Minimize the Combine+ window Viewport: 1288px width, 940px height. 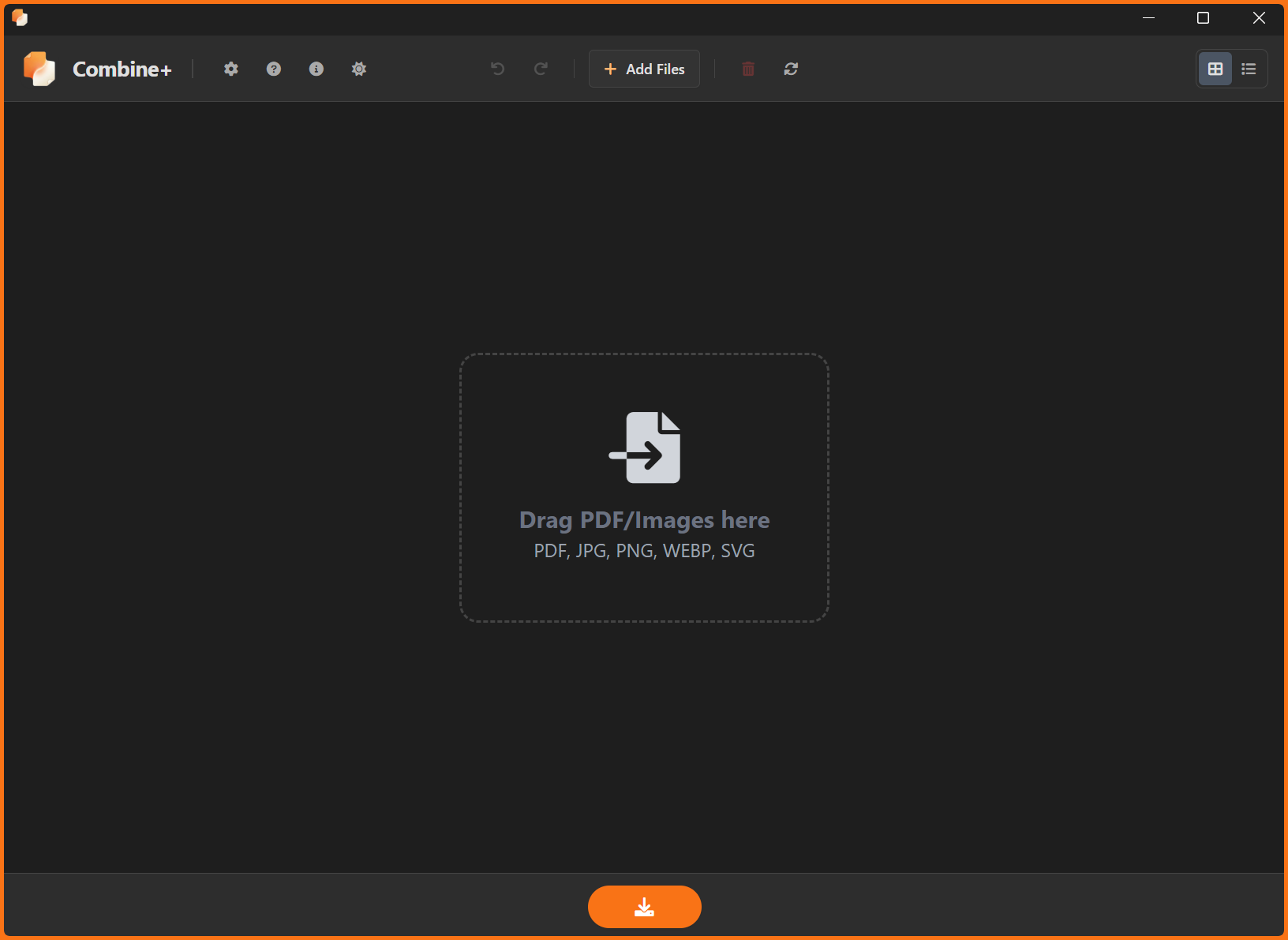coord(1148,17)
